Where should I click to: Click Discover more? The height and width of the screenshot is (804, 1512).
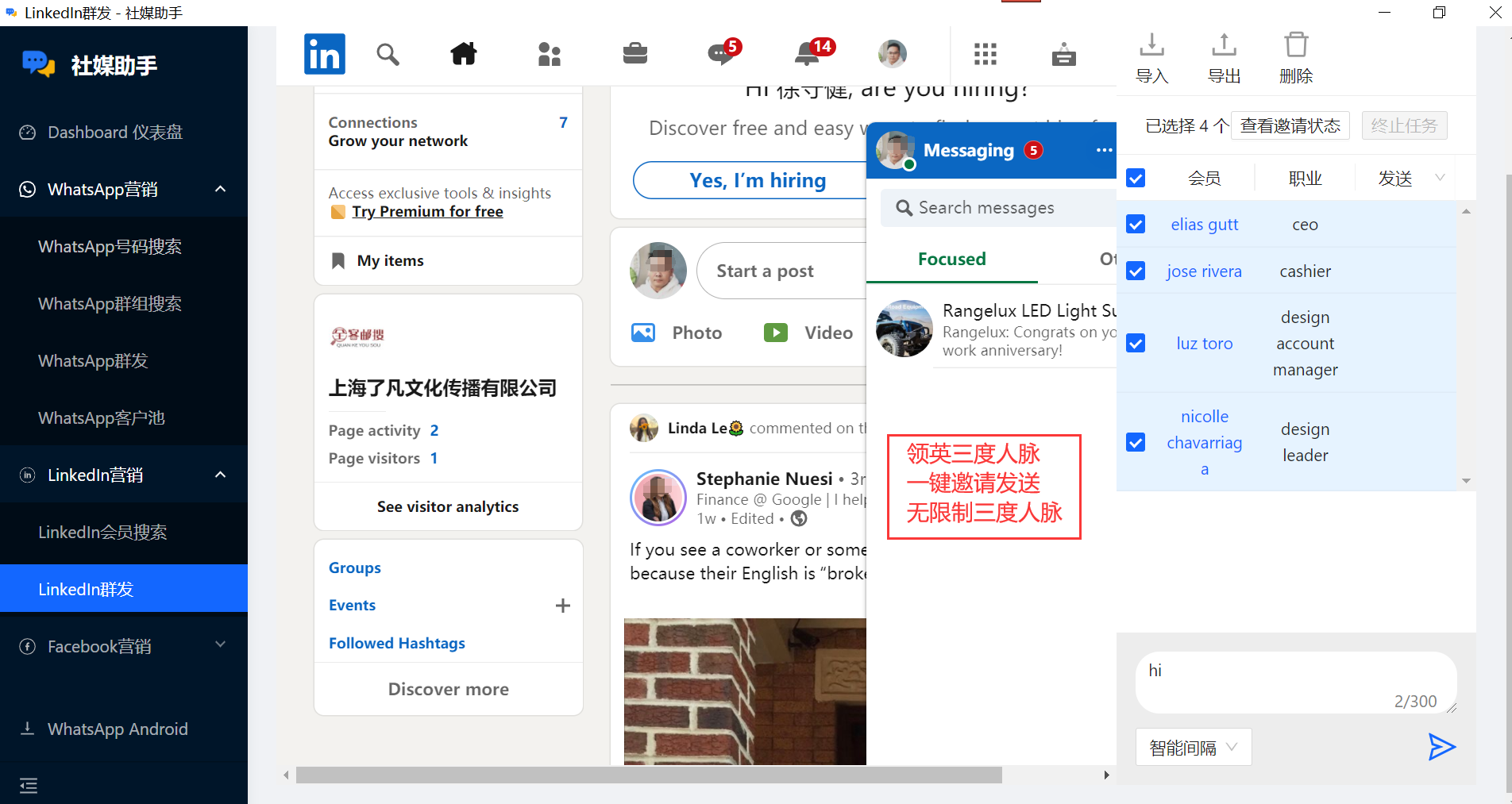tap(448, 689)
